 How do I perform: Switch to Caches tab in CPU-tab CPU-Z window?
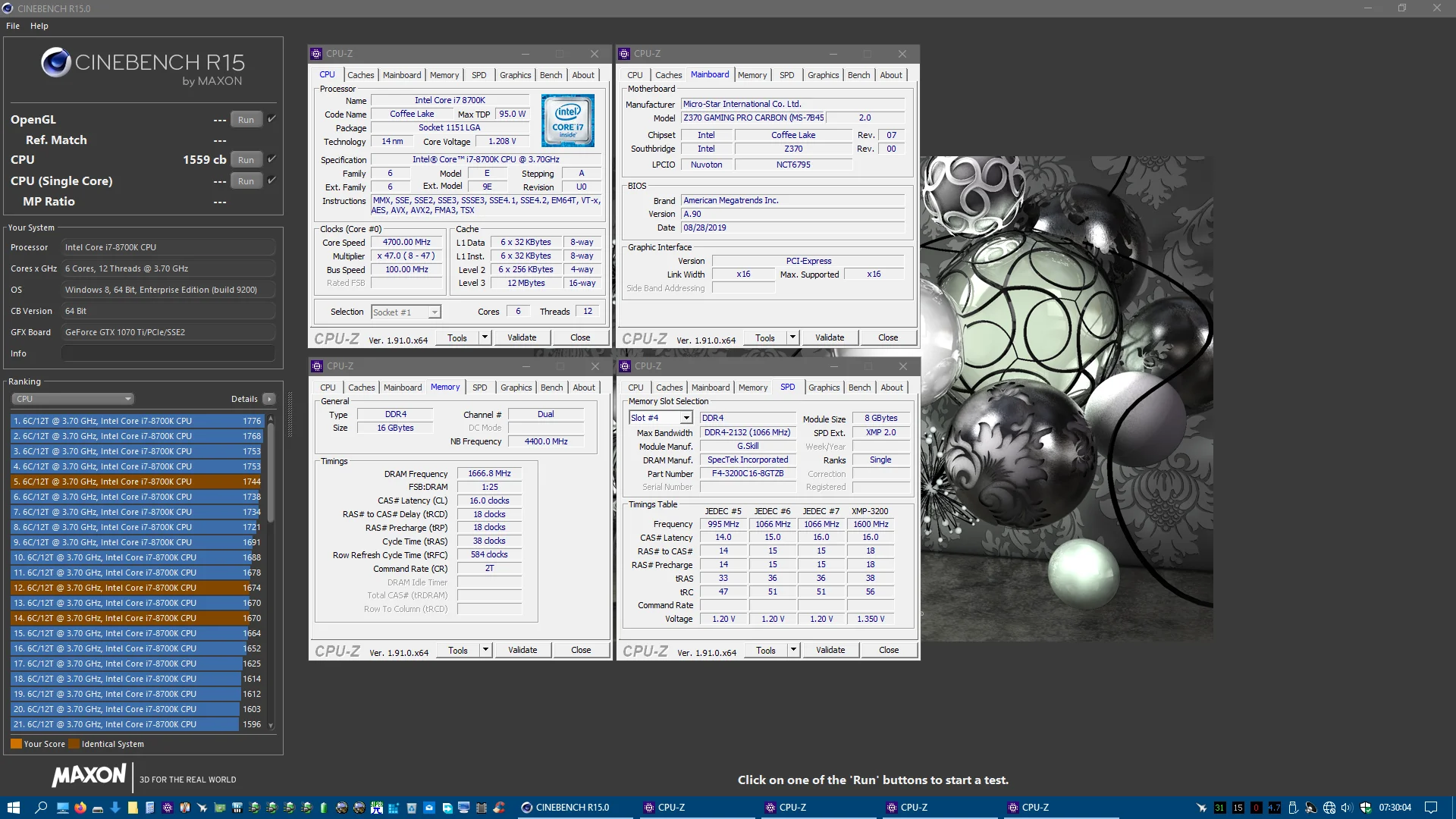click(x=360, y=75)
